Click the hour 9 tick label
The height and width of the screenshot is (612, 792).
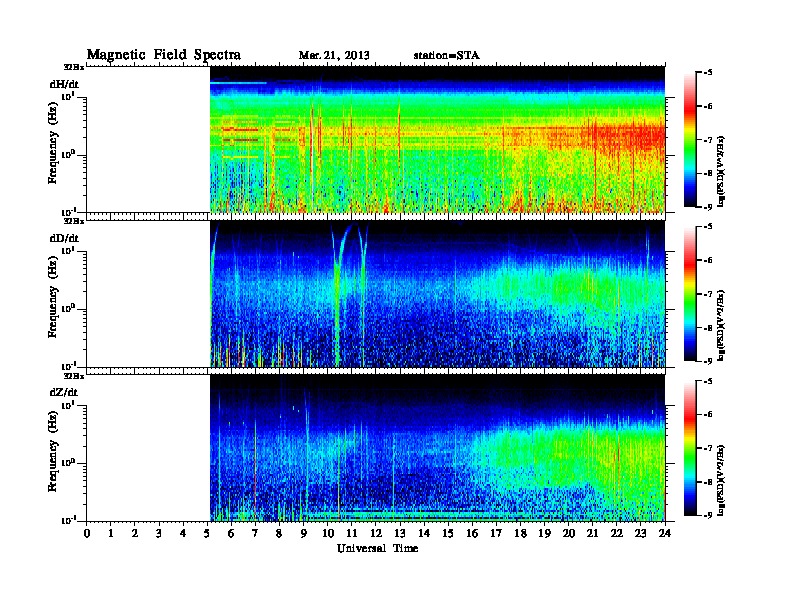pos(304,534)
